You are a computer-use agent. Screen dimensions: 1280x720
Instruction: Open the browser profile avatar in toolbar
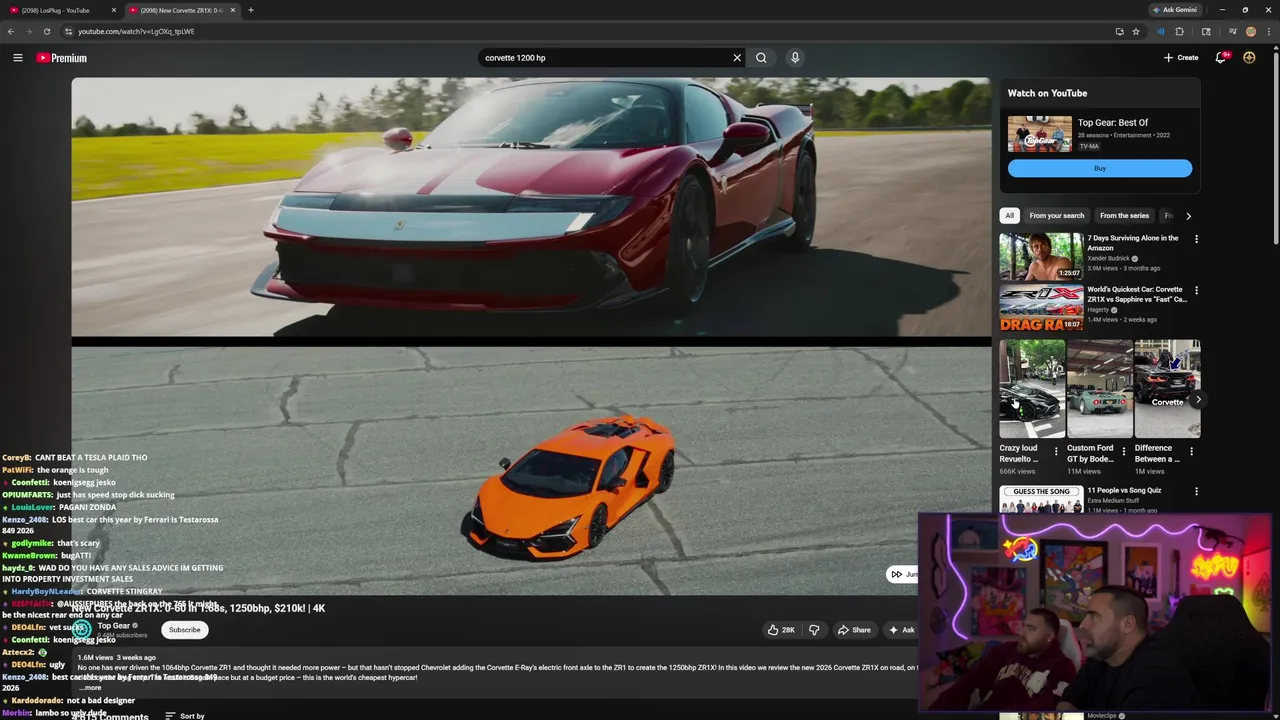1250,31
